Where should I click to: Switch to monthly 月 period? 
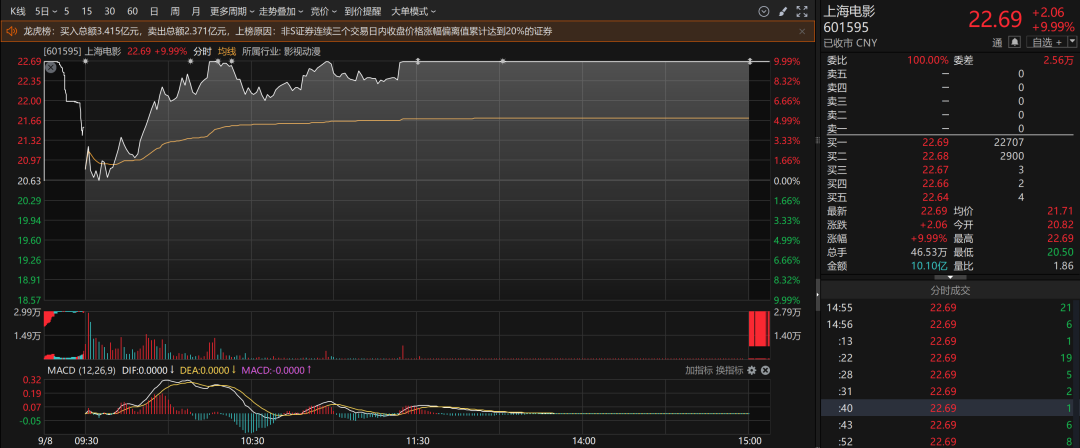196,12
